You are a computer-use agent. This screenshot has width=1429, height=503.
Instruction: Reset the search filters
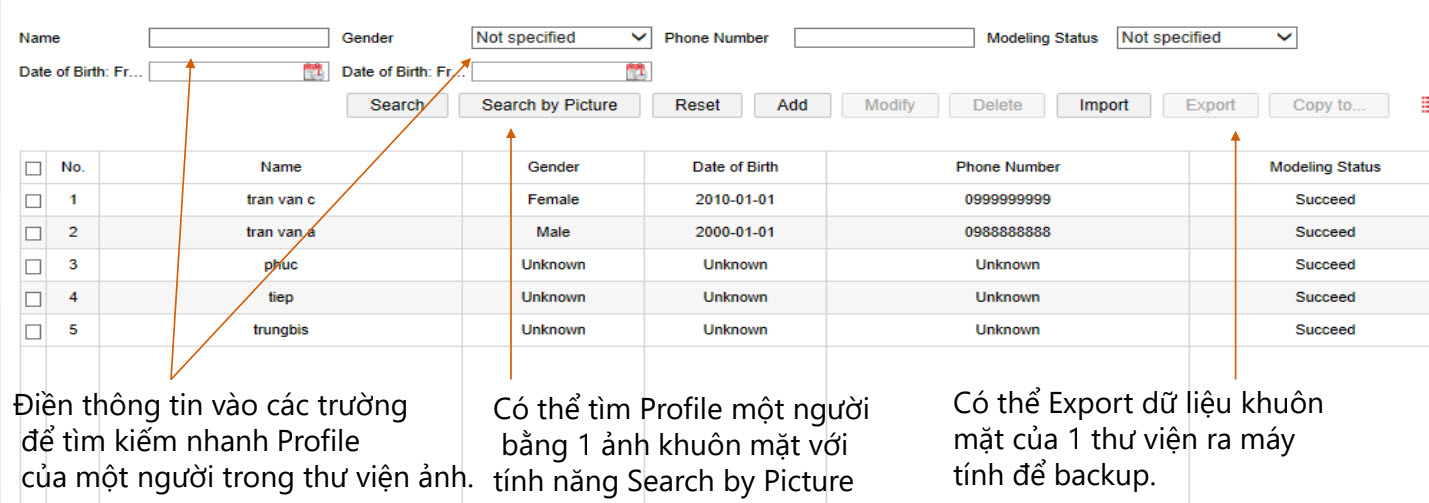pyautogui.click(x=697, y=105)
